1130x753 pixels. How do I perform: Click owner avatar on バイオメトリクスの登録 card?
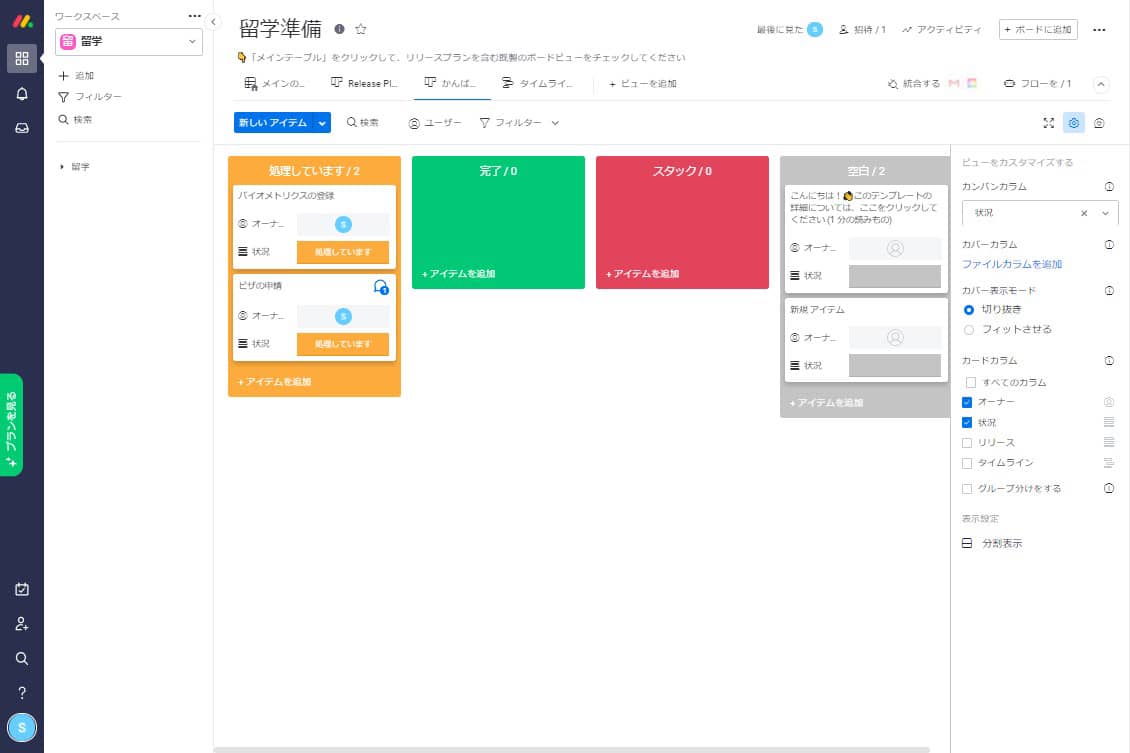pyautogui.click(x=343, y=225)
